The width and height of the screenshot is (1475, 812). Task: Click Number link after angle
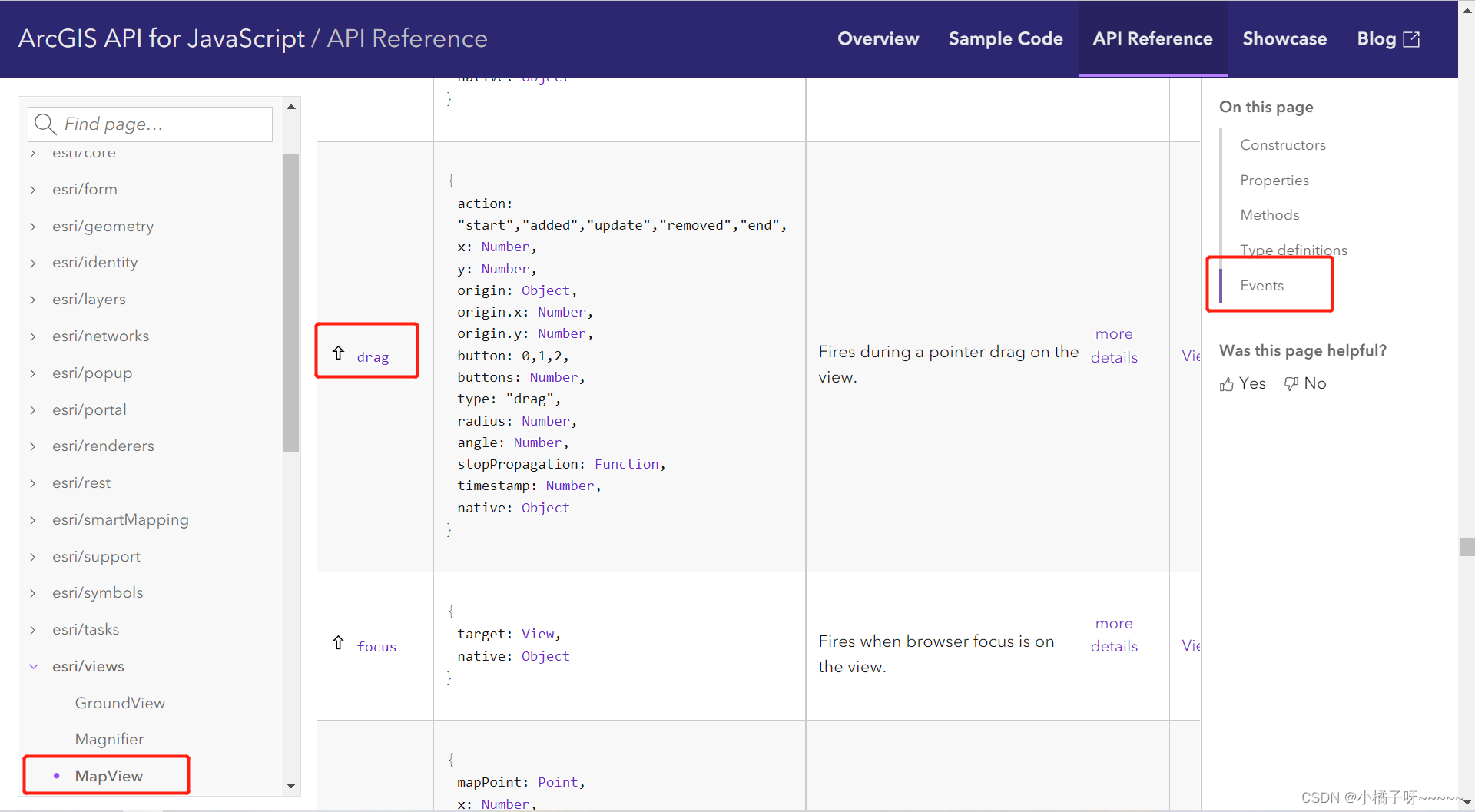click(538, 442)
